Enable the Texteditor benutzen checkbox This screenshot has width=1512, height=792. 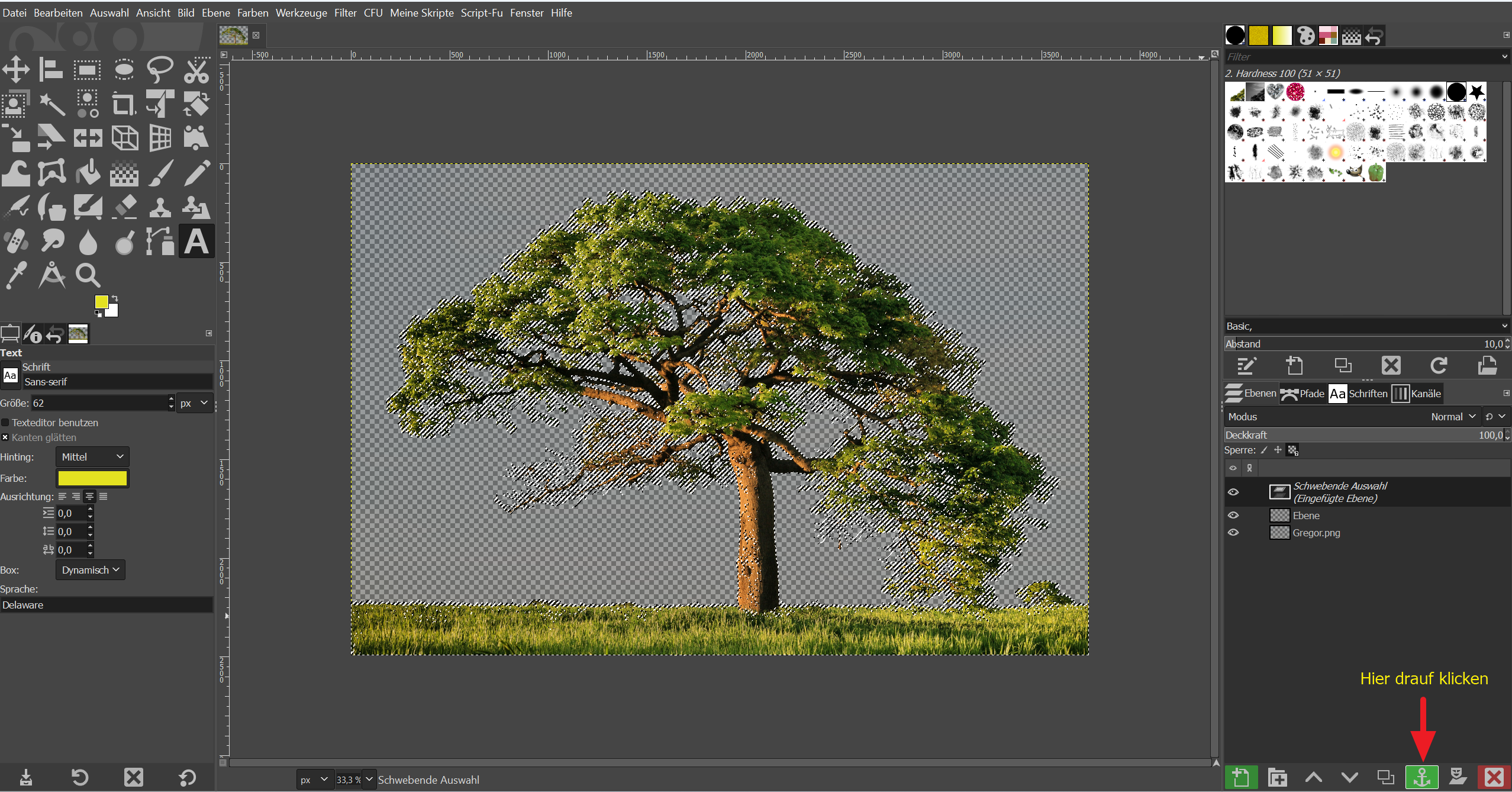tap(5, 423)
